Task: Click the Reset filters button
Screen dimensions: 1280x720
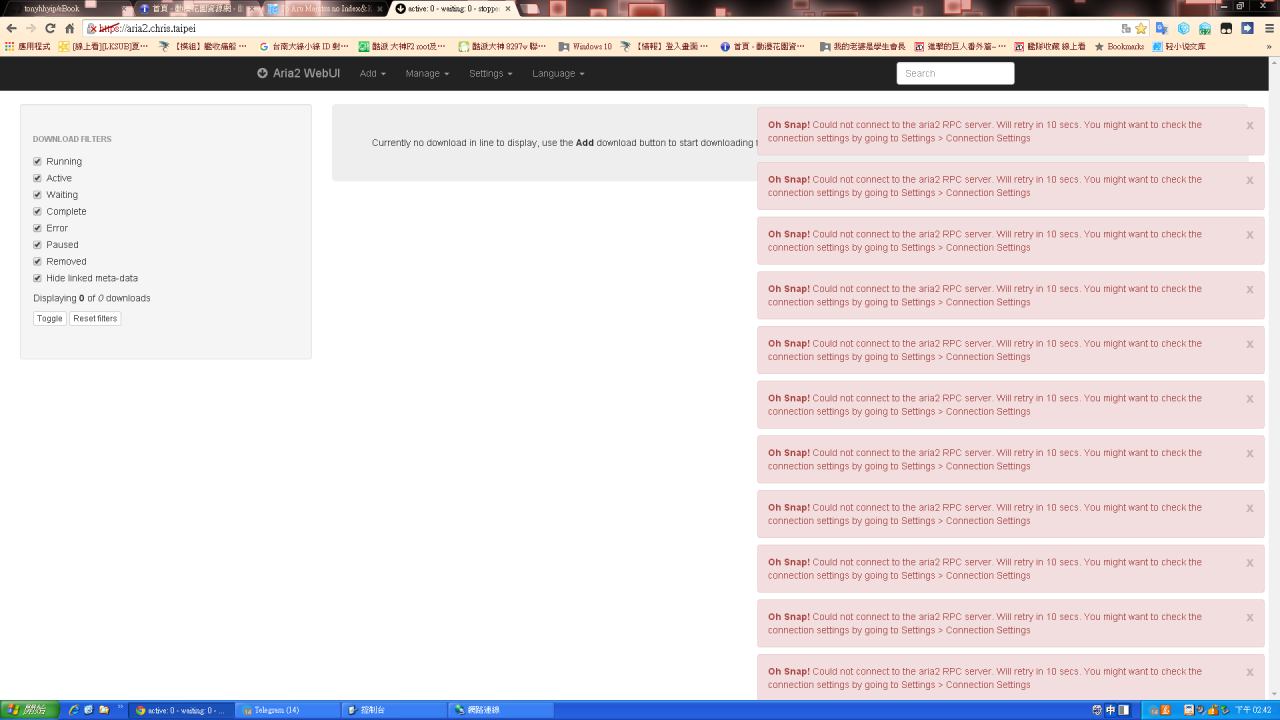Action: [x=95, y=318]
